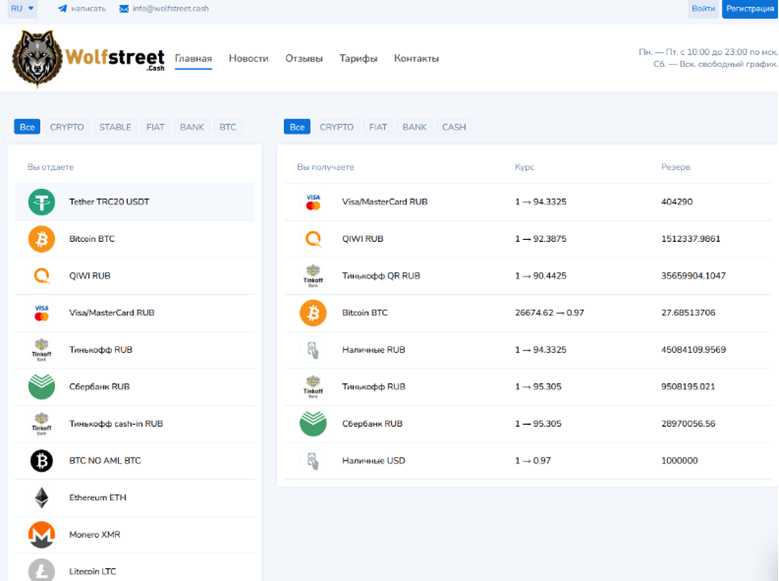
Task: Click the Сбербанк icon in receive list
Action: coord(313,424)
